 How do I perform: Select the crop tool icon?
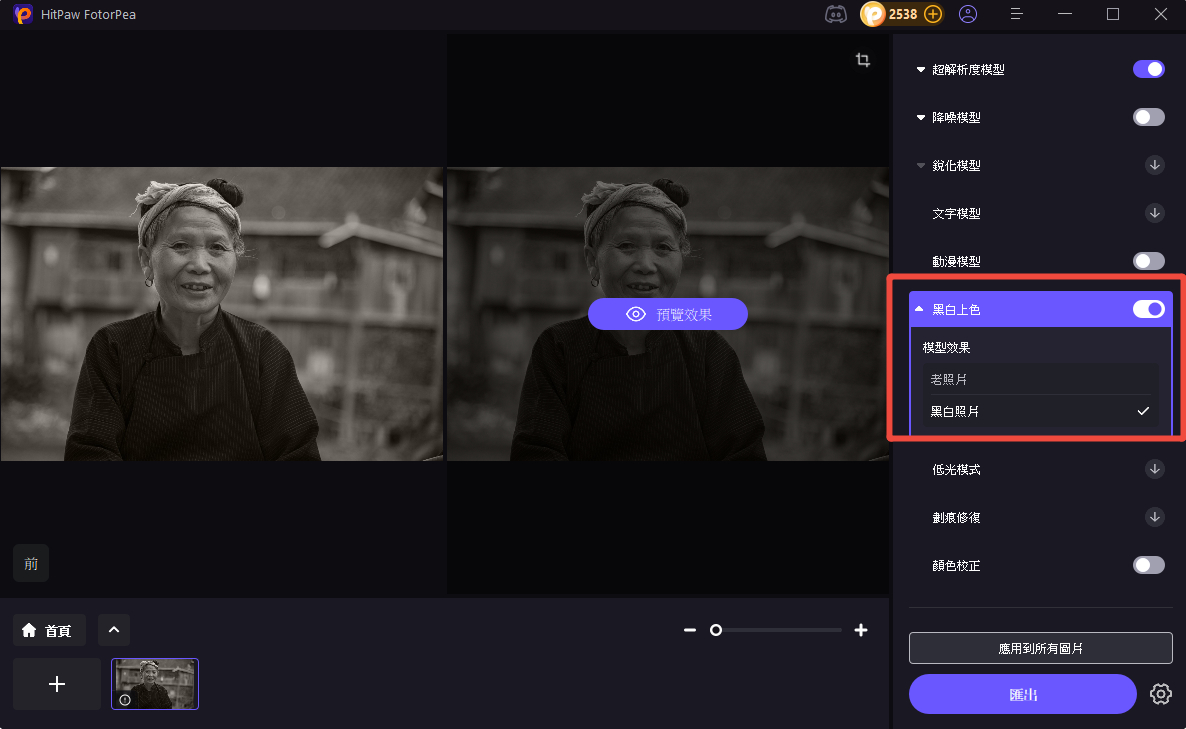(863, 60)
